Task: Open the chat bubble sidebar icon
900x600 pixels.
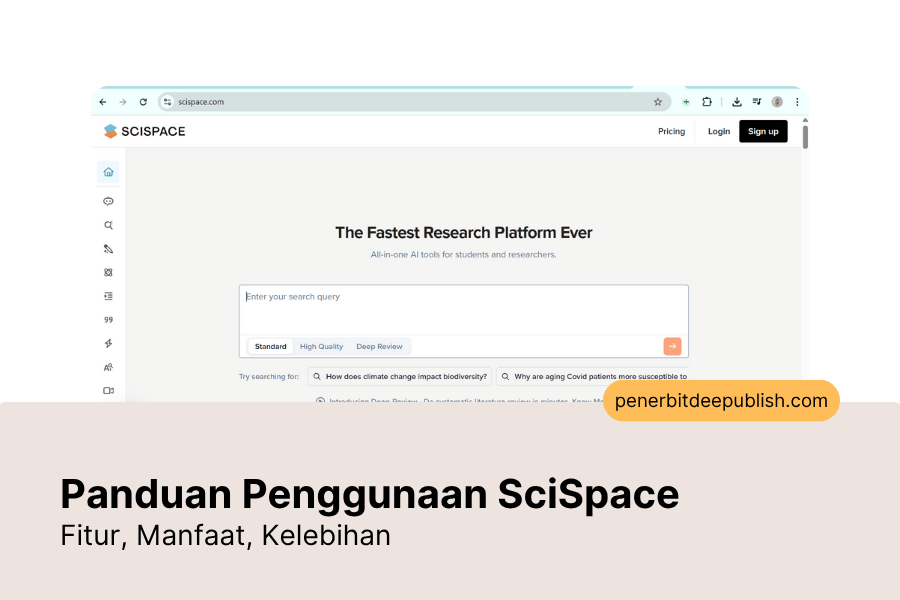Action: tap(108, 202)
